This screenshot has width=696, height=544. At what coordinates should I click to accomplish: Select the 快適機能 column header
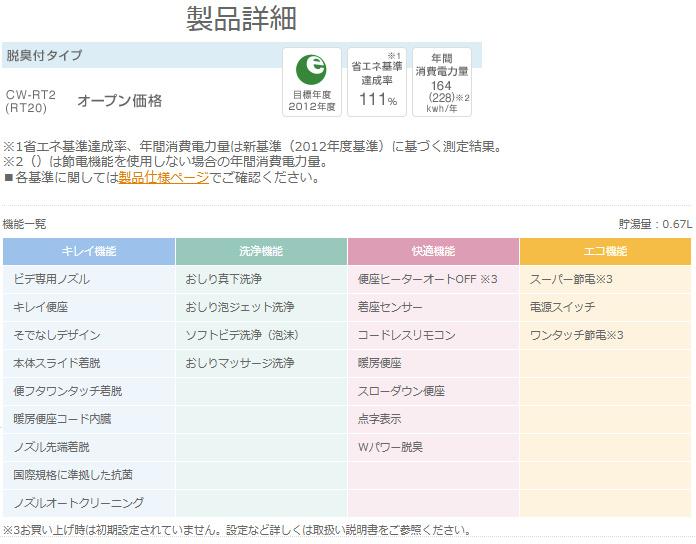pyautogui.click(x=433, y=251)
